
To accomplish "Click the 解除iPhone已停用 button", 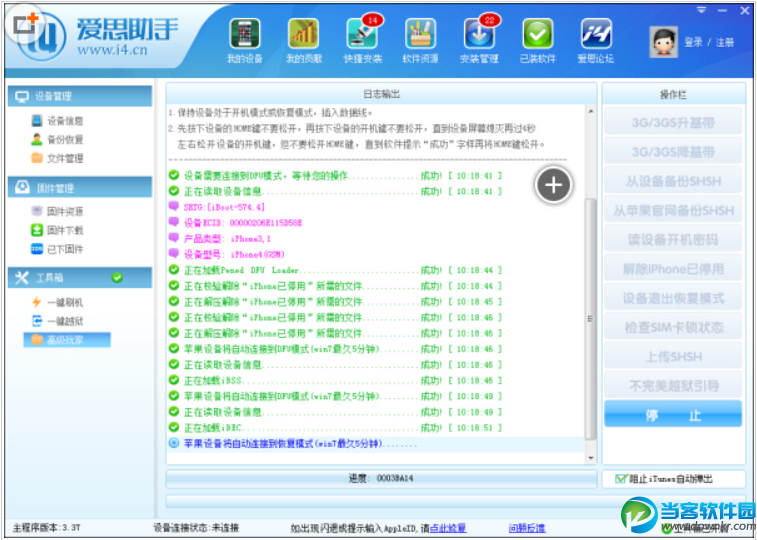I will 673,269.
